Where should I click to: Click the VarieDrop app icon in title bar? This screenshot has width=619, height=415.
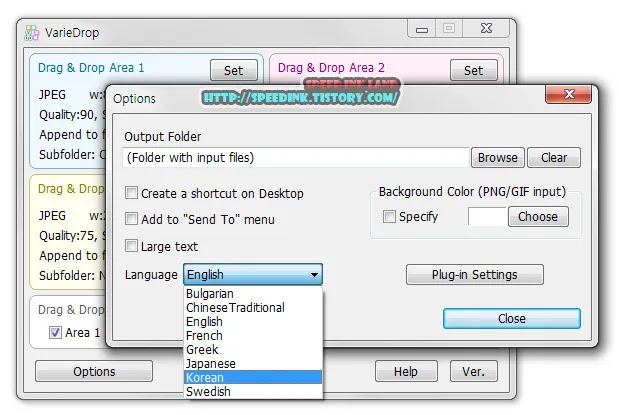point(32,33)
